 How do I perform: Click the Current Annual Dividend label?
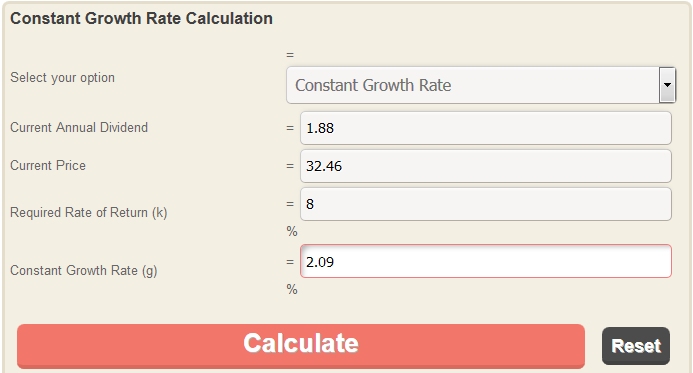pos(79,127)
